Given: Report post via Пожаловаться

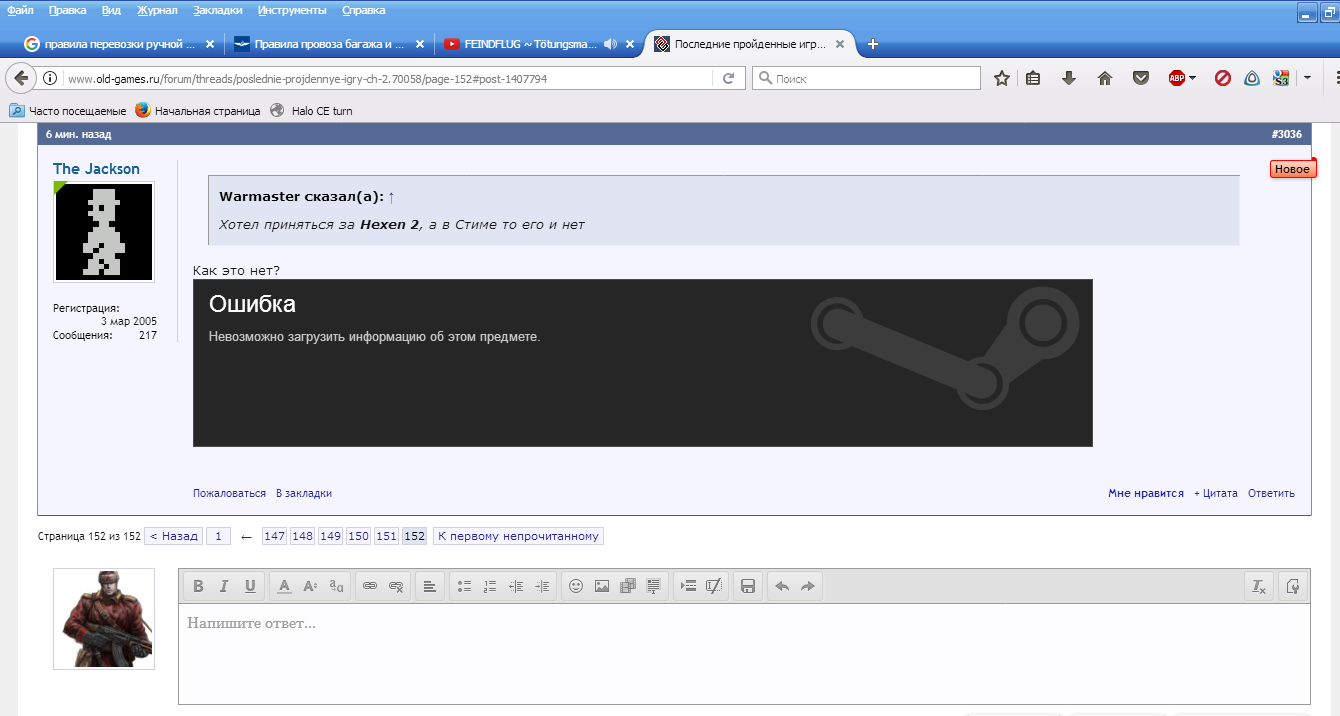Looking at the screenshot, I should coord(229,493).
